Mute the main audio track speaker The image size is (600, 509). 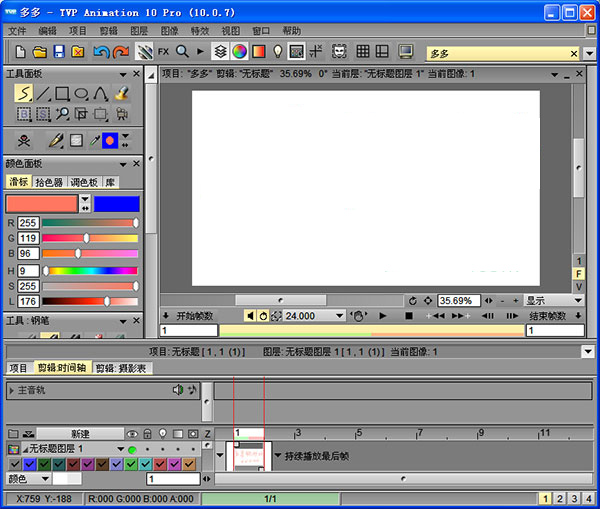pos(178,389)
